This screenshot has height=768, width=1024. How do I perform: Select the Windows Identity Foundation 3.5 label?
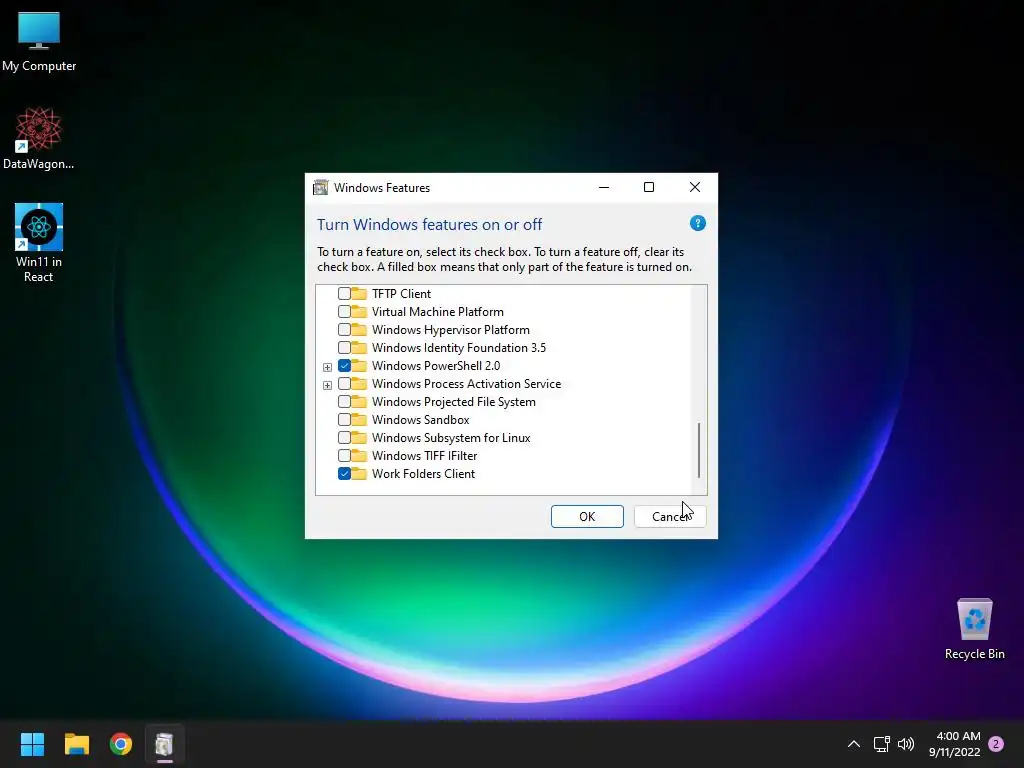(x=458, y=347)
